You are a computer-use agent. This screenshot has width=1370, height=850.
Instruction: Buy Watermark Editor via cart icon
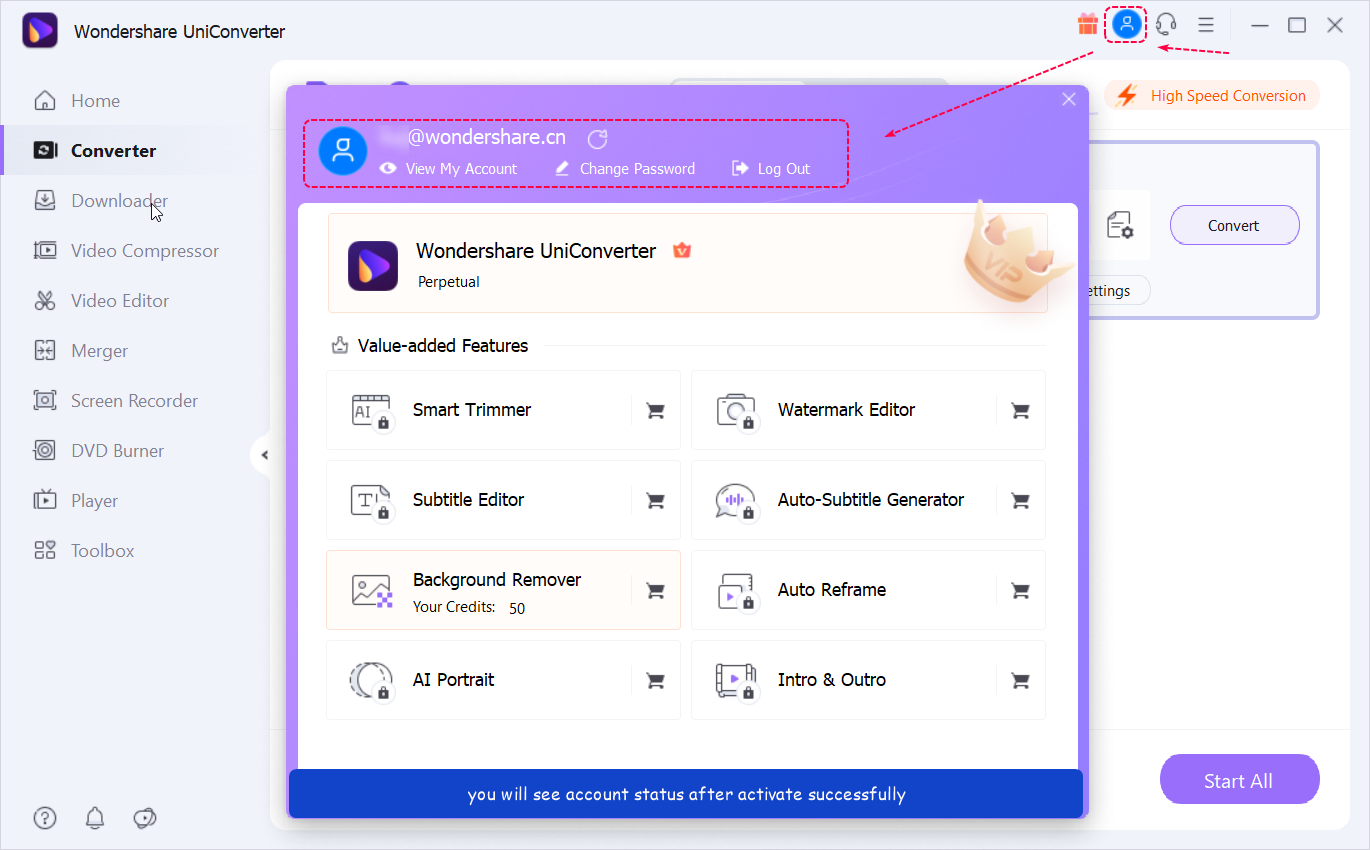click(1021, 410)
